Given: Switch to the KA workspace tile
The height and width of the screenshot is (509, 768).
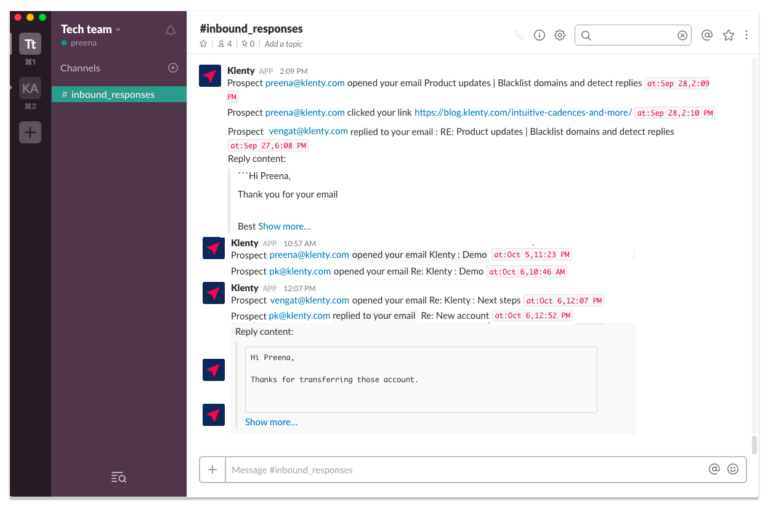Looking at the screenshot, I should point(30,88).
